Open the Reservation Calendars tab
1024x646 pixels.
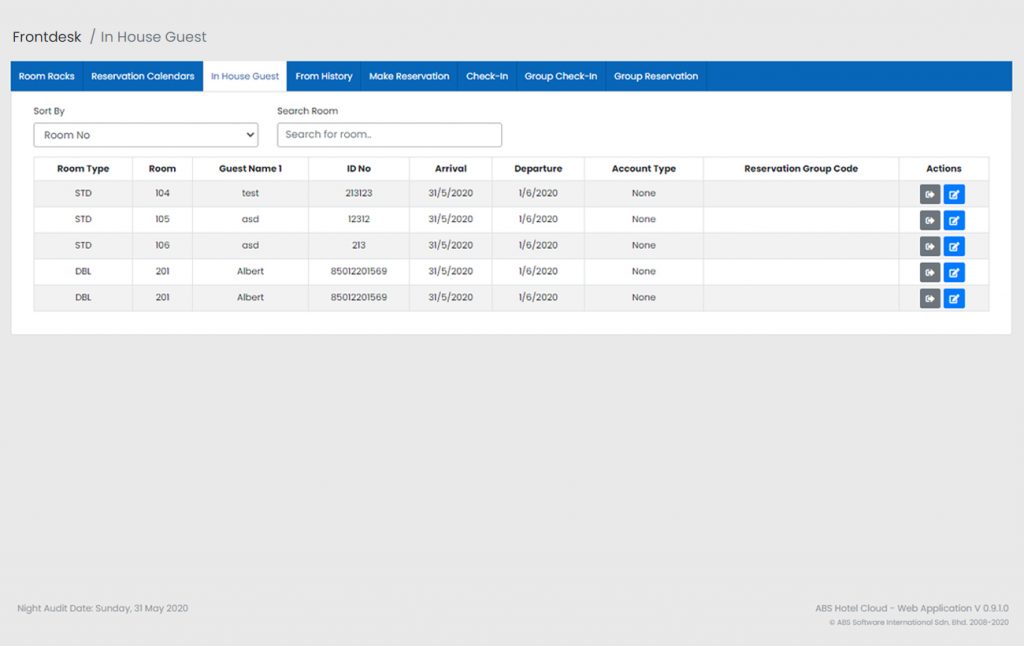[x=142, y=76]
